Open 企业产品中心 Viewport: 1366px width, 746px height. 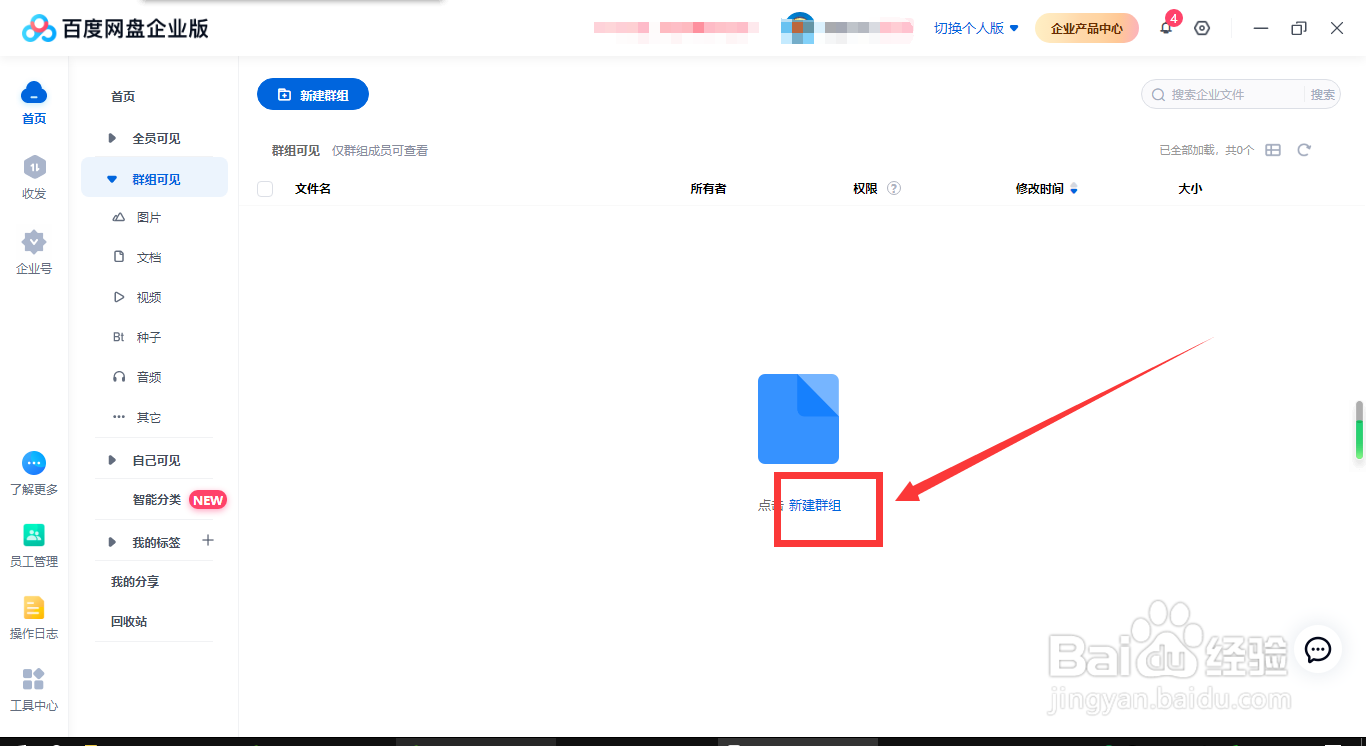click(1087, 28)
